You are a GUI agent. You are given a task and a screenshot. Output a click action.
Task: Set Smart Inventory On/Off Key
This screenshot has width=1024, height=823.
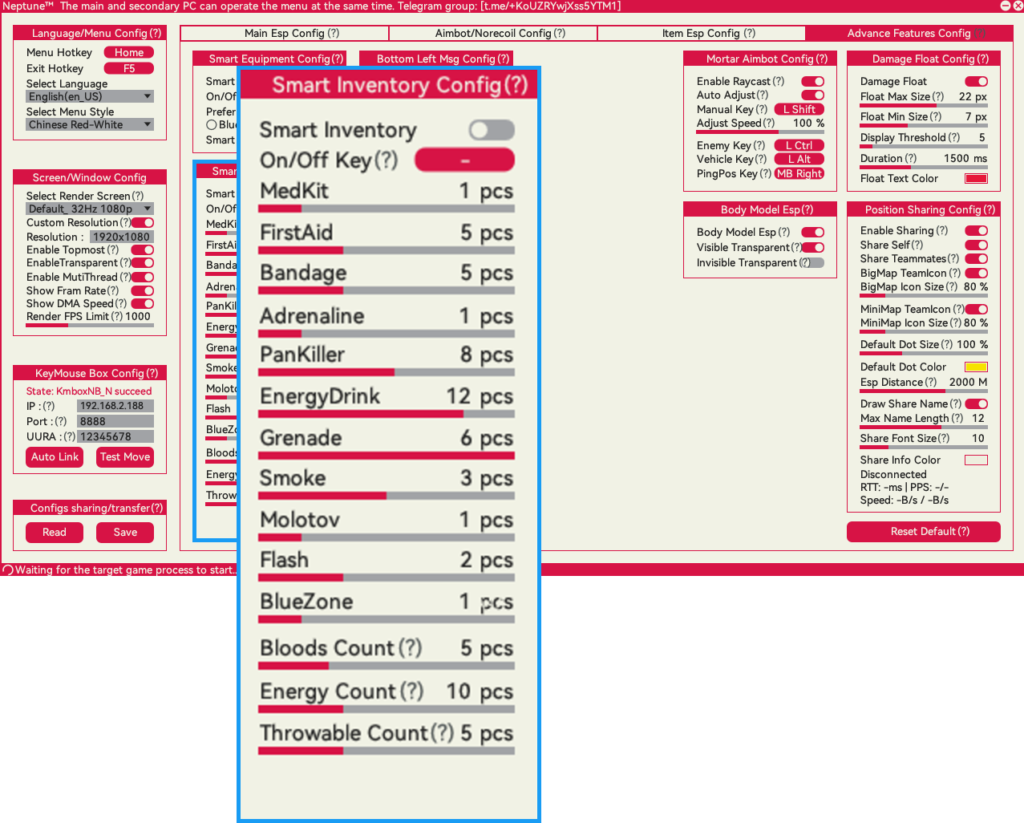point(464,160)
